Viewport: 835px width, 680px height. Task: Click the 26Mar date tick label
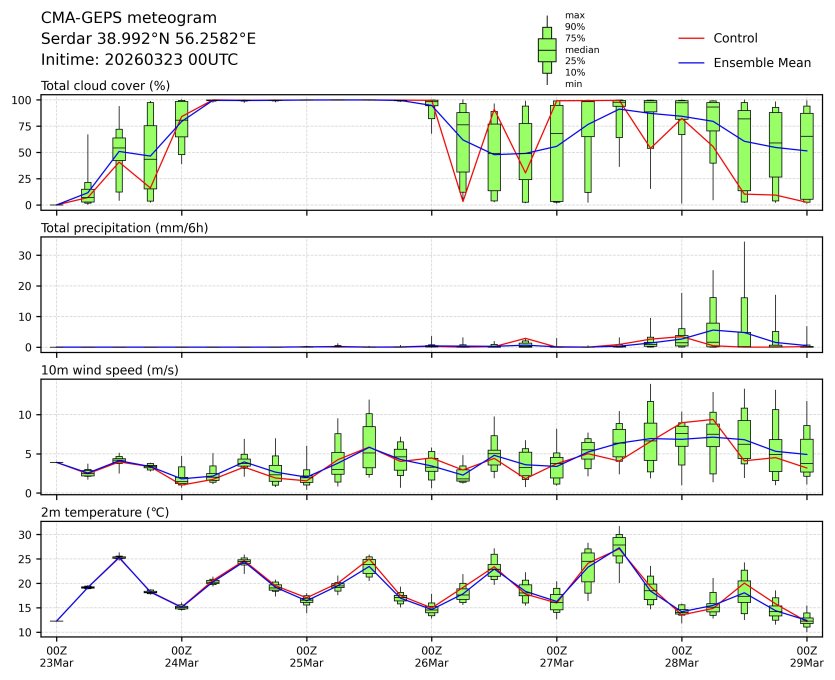click(x=432, y=662)
